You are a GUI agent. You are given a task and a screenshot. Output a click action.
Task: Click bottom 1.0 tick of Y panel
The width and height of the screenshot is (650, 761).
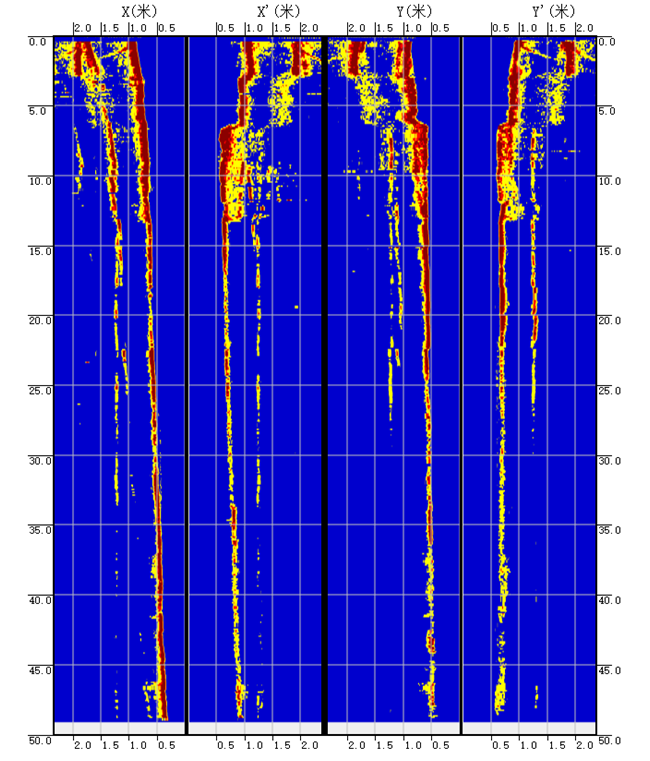coord(413,745)
